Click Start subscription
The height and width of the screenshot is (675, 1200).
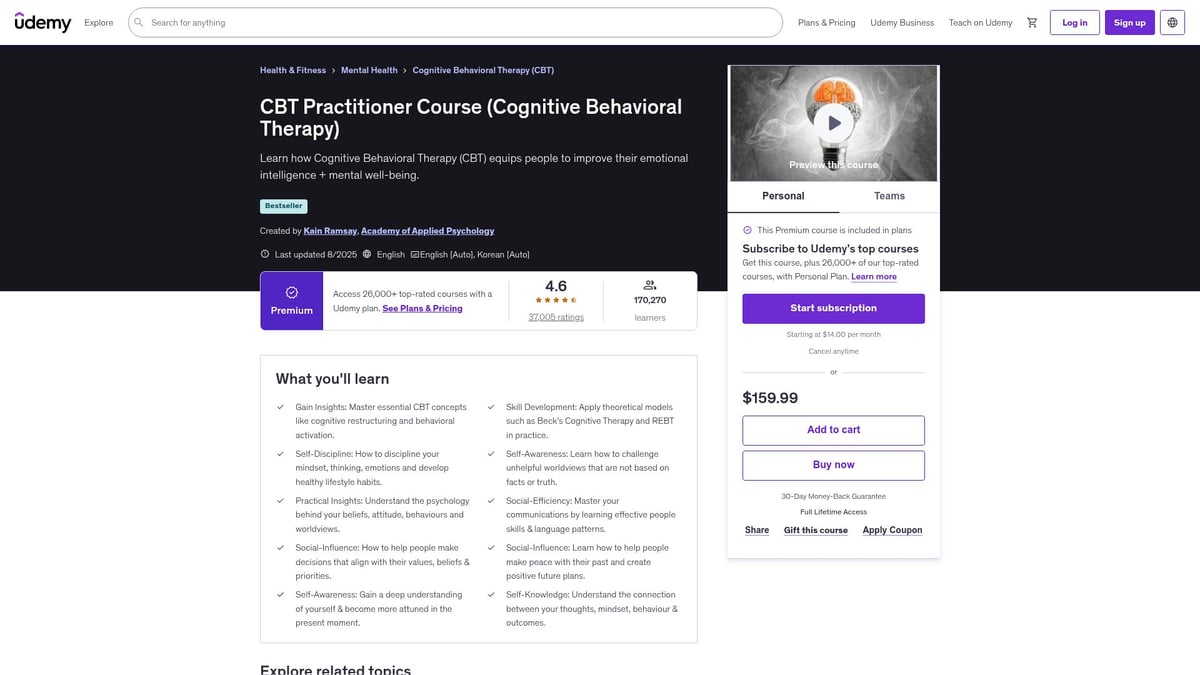(833, 310)
